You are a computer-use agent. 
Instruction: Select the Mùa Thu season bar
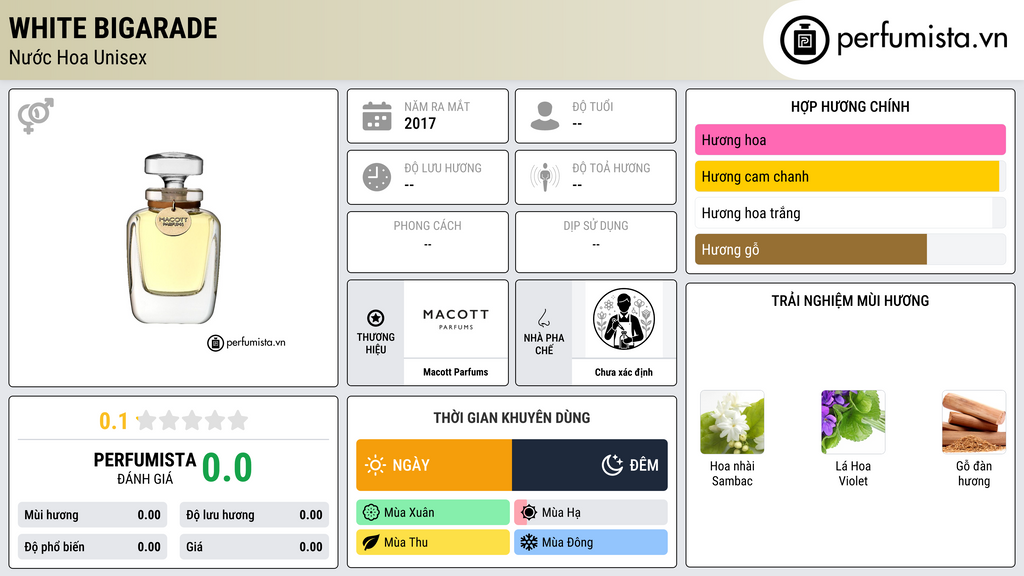(x=433, y=542)
